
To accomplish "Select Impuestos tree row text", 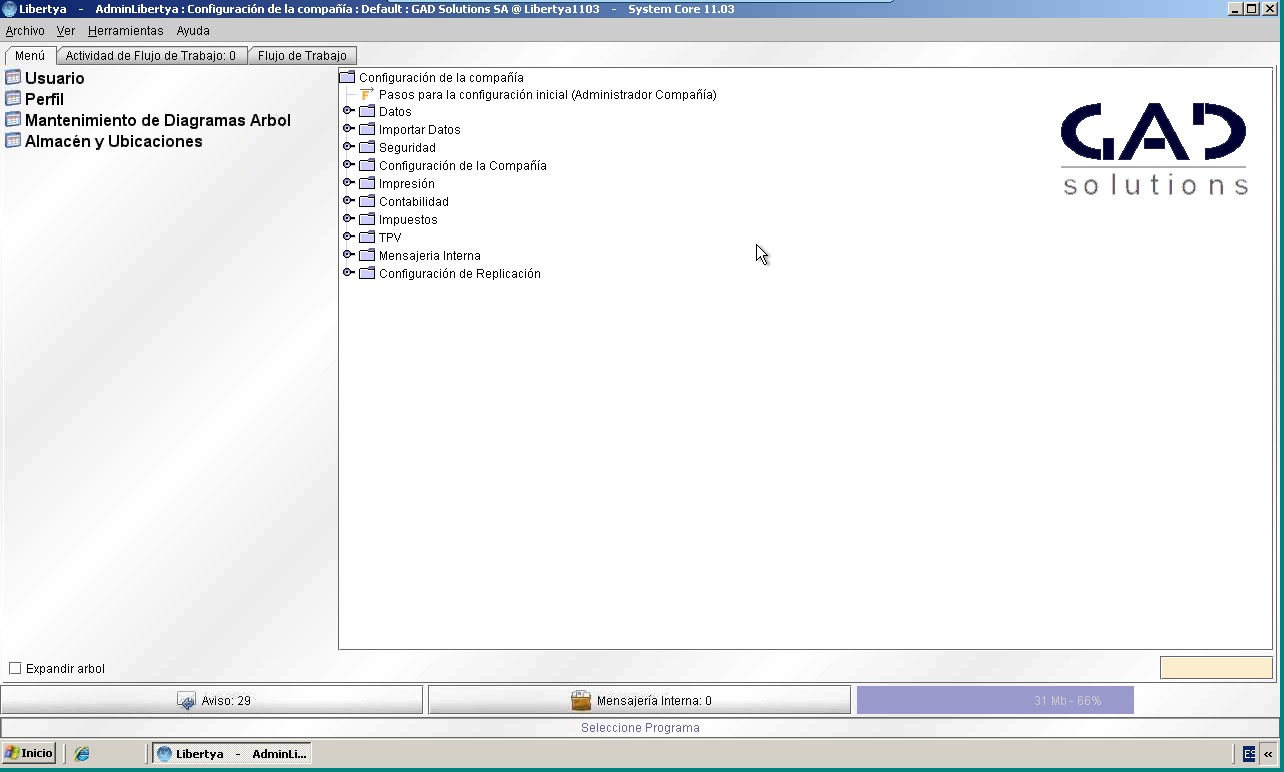I will coord(408,220).
